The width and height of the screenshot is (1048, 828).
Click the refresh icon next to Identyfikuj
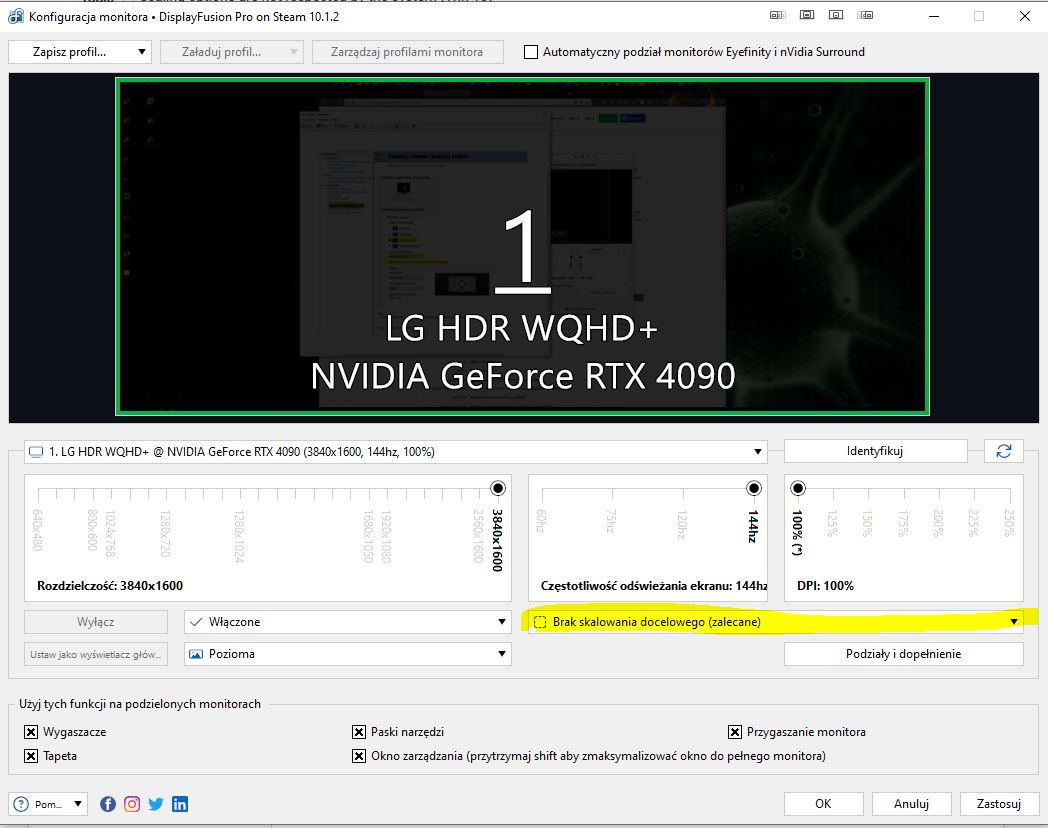coord(1003,451)
